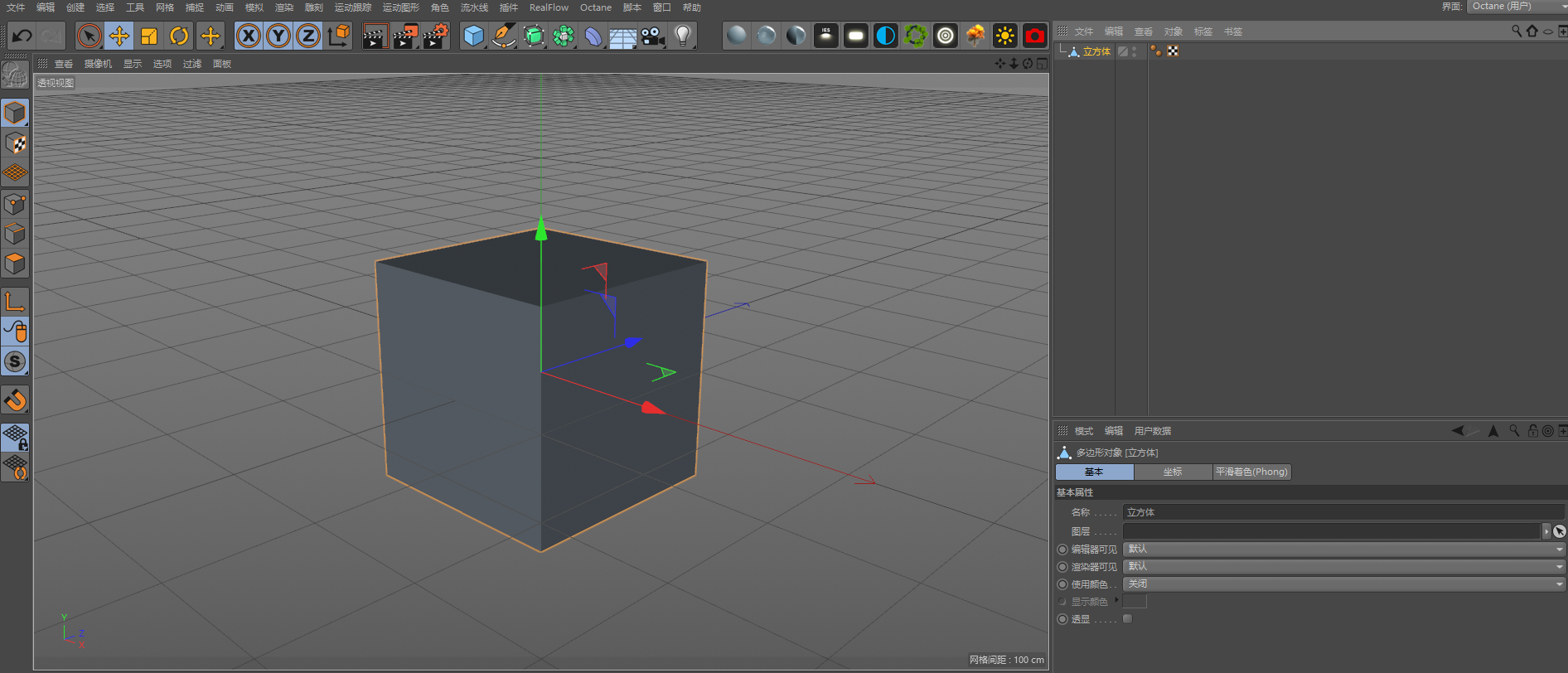The image size is (1568, 673).
Task: Activate the Move tool in top toolbar
Action: pos(119,36)
